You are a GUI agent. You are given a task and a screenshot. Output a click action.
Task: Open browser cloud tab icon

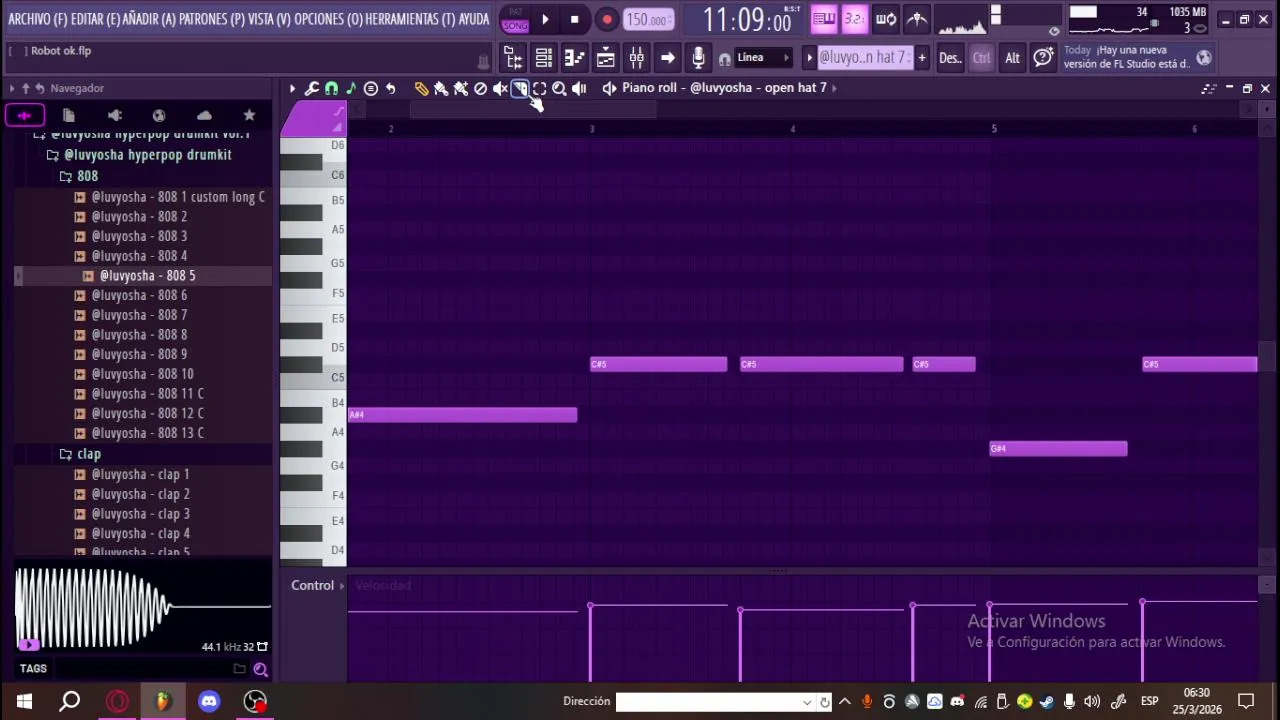point(204,115)
